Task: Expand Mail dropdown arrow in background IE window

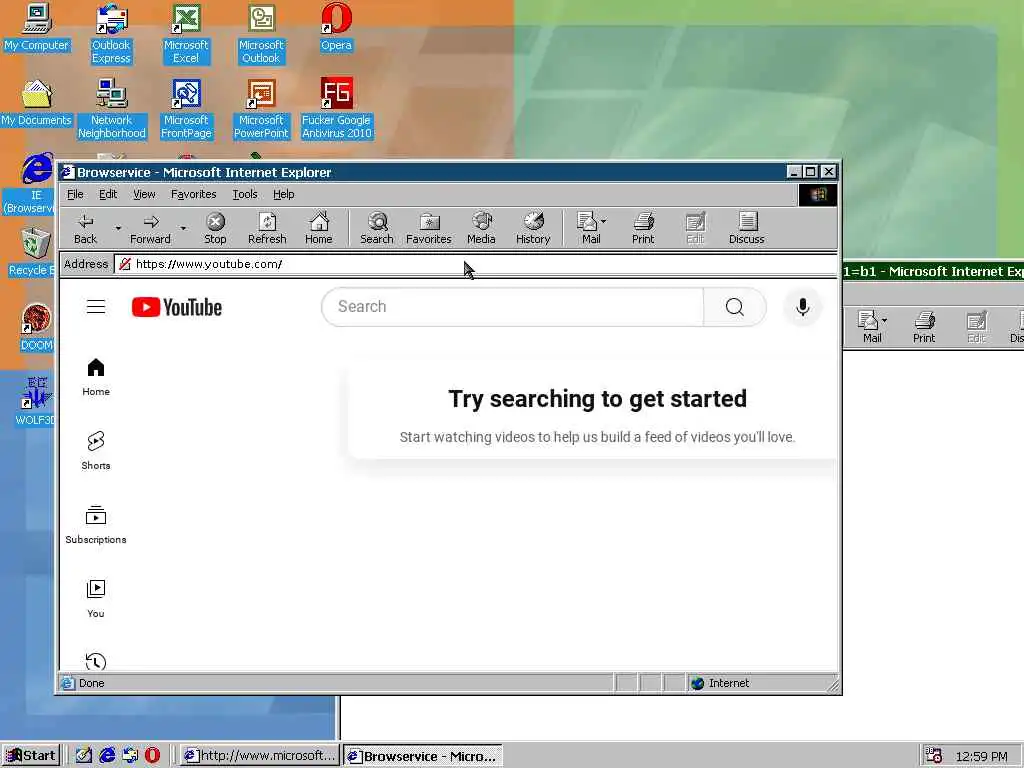Action: tap(884, 321)
